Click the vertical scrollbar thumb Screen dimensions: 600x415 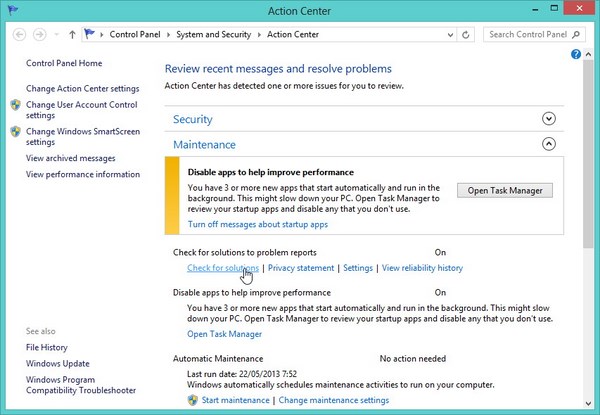coord(589,154)
